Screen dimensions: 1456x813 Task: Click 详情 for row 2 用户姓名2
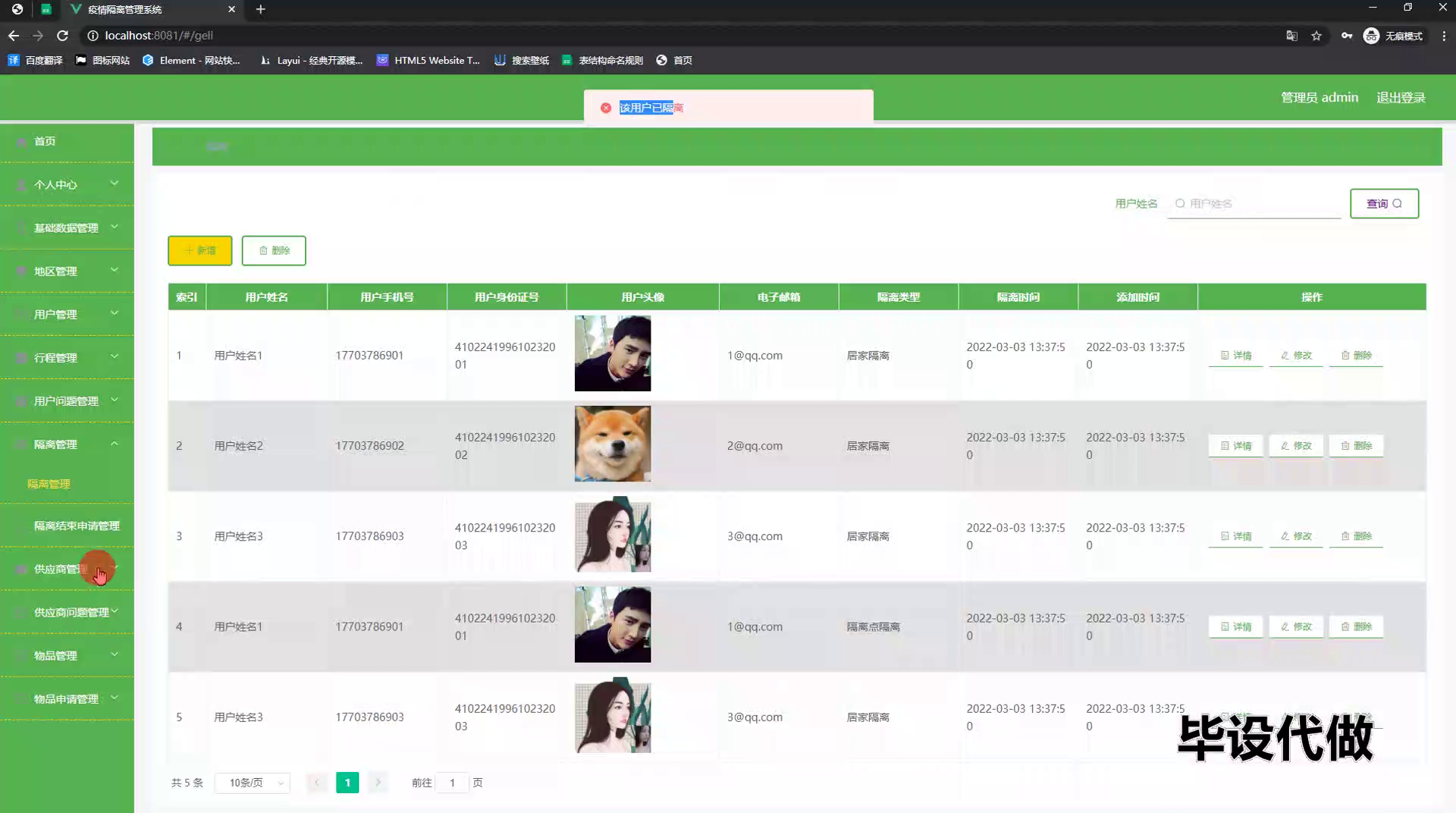point(1236,446)
